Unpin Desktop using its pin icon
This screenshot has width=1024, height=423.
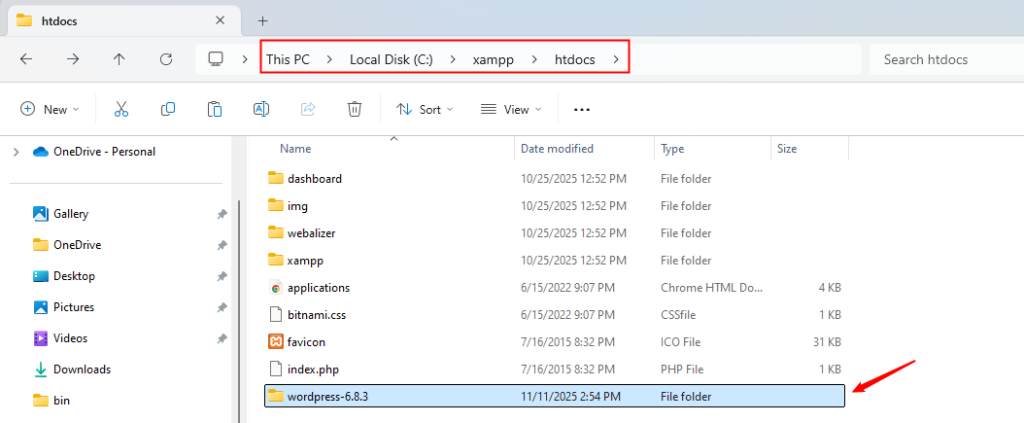222,276
